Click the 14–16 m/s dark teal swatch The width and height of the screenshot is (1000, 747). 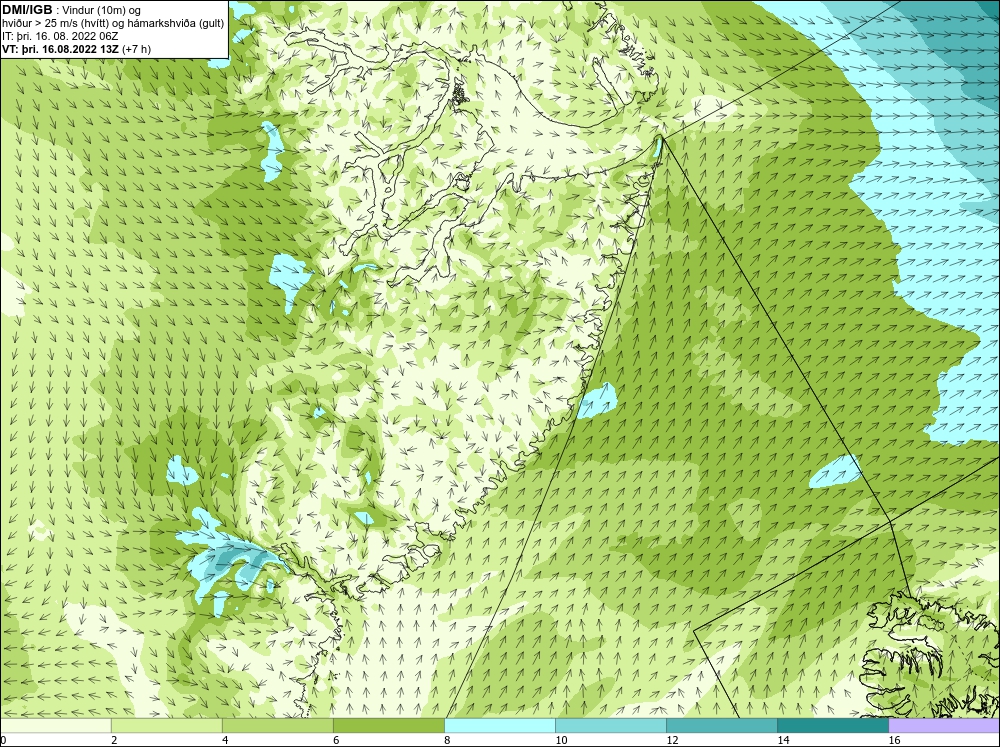click(832, 726)
